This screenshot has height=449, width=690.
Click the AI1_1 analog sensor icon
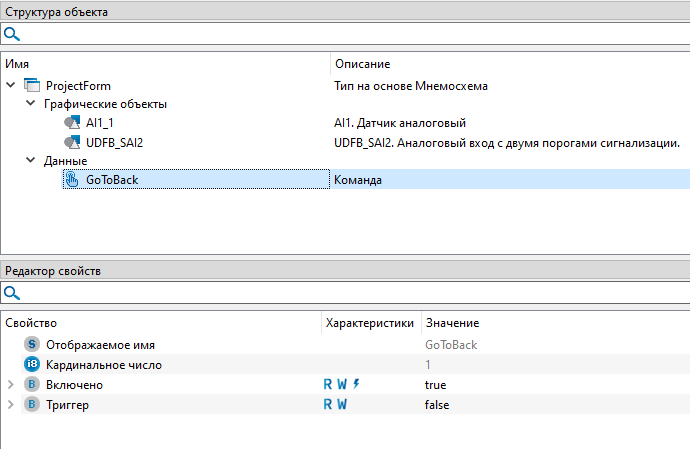click(71, 123)
